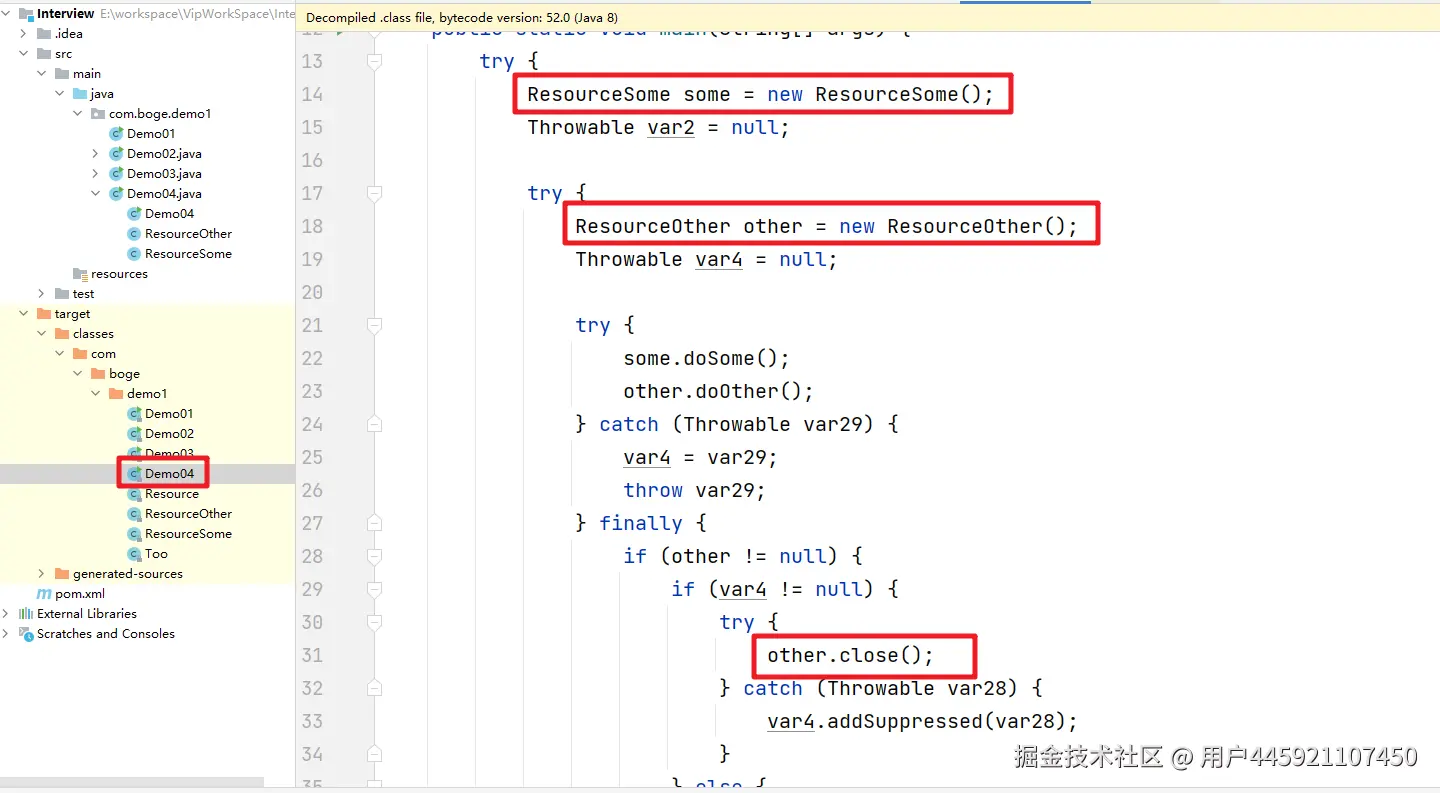This screenshot has width=1440, height=793.
Task: Place cursor on 'other.doOther();' line
Action: [x=718, y=391]
